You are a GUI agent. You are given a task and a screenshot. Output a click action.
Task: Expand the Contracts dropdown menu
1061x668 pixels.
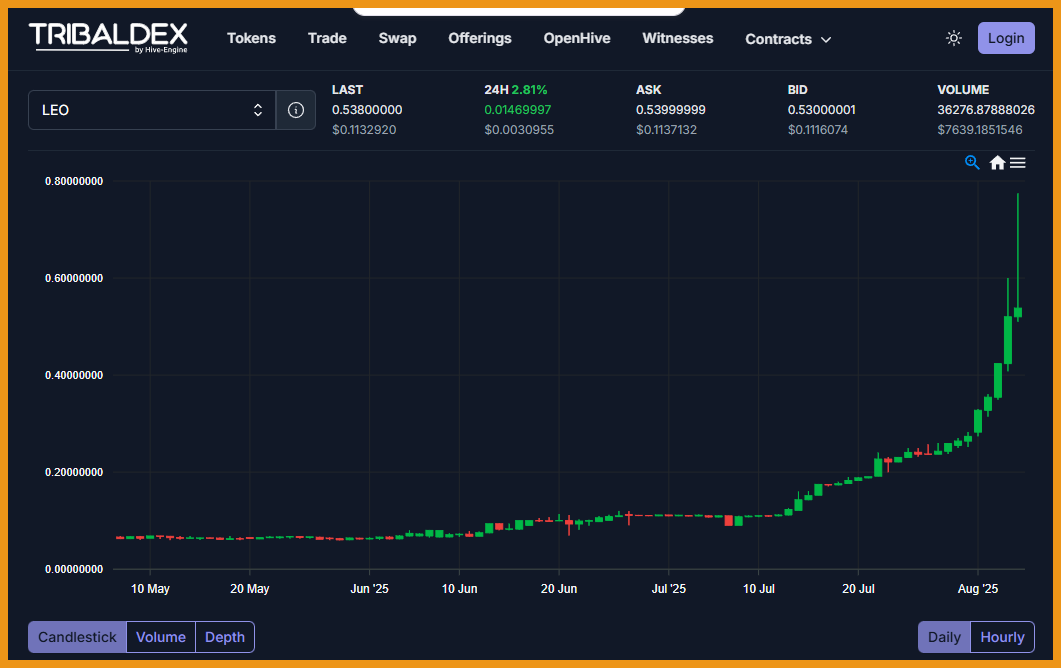788,39
